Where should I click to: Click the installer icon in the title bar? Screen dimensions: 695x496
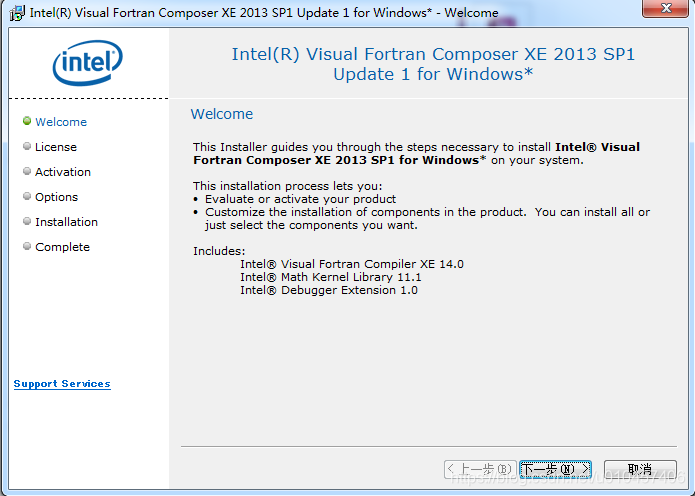(17, 13)
